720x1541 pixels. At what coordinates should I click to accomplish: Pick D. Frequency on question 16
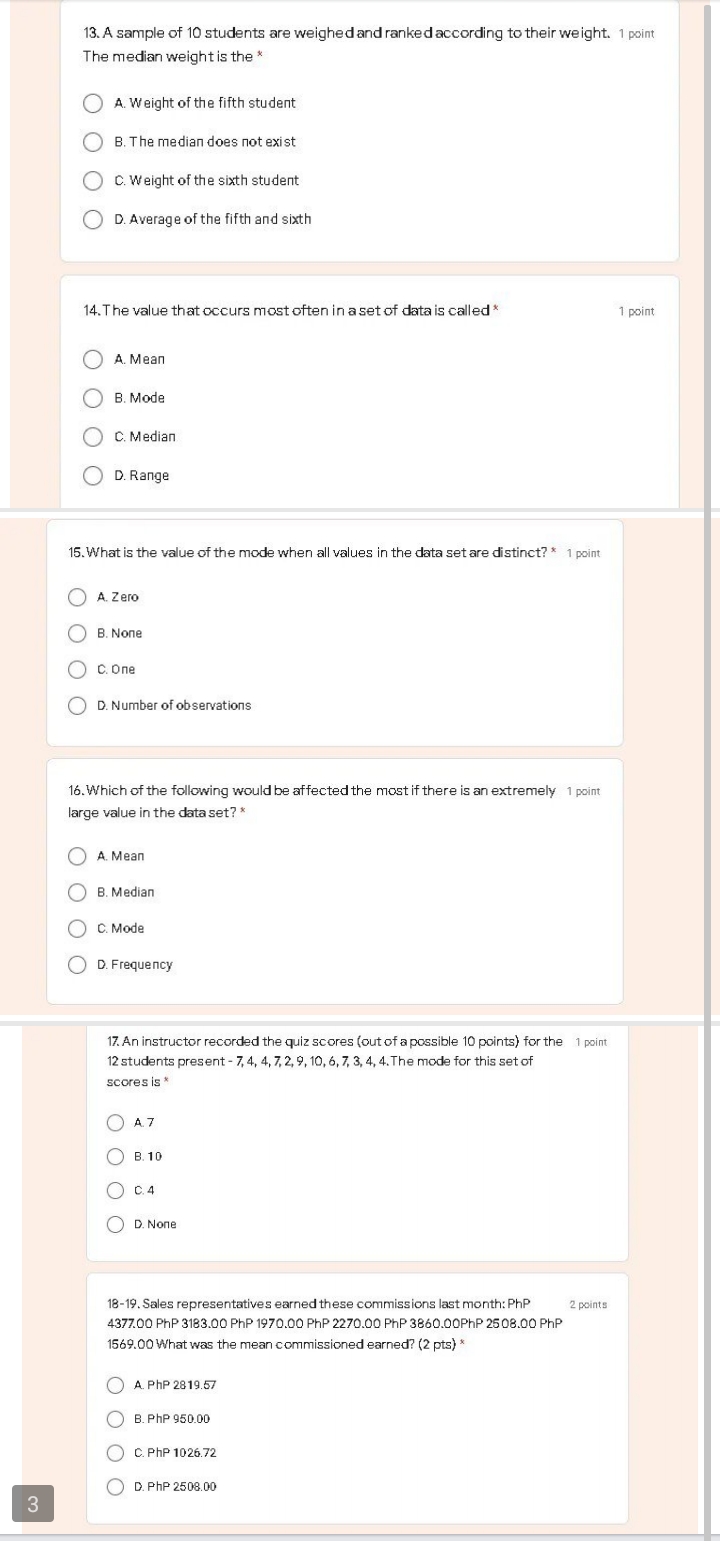click(77, 964)
